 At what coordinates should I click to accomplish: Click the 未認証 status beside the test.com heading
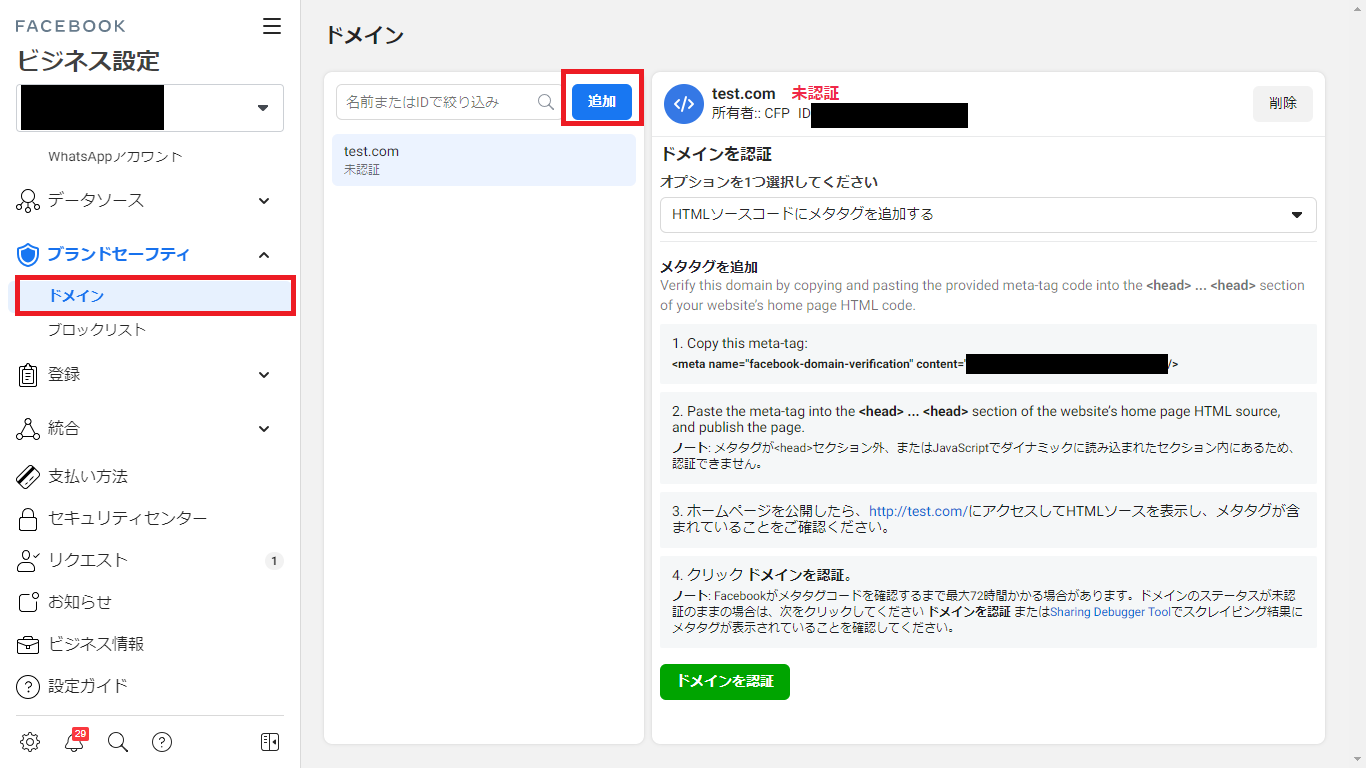(x=815, y=93)
